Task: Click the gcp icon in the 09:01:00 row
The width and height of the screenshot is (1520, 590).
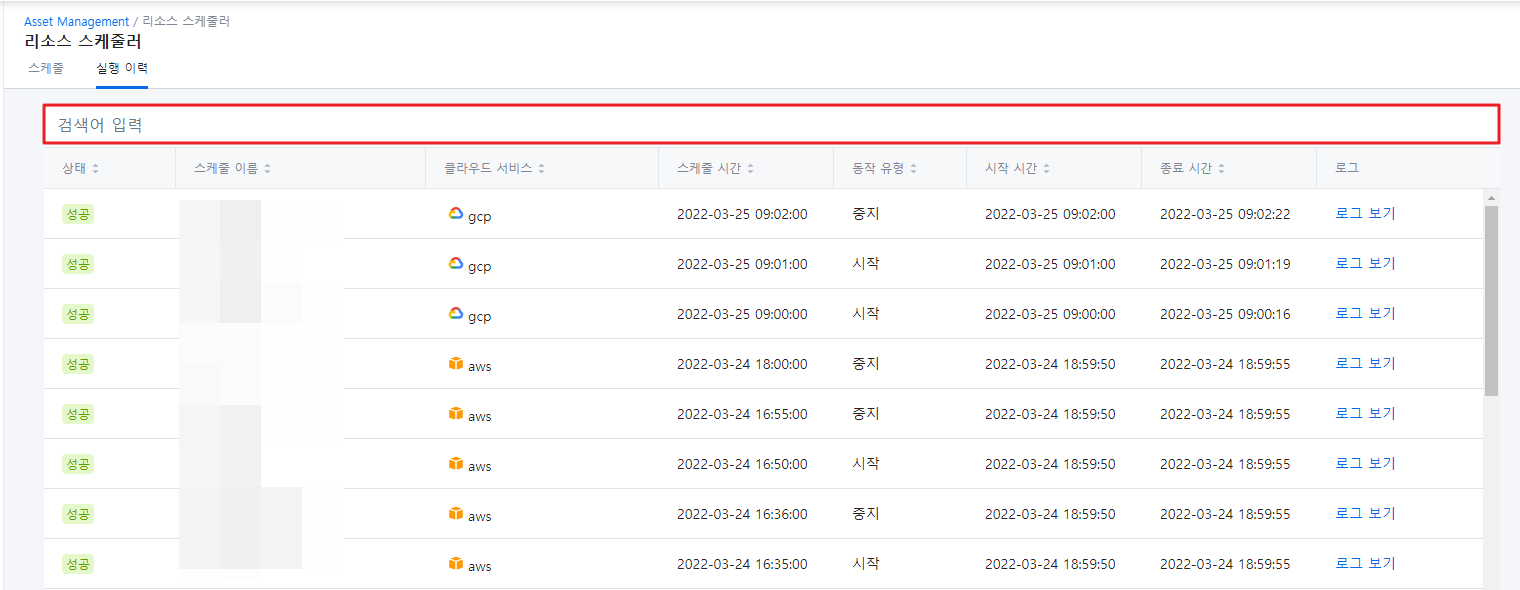Action: (456, 263)
